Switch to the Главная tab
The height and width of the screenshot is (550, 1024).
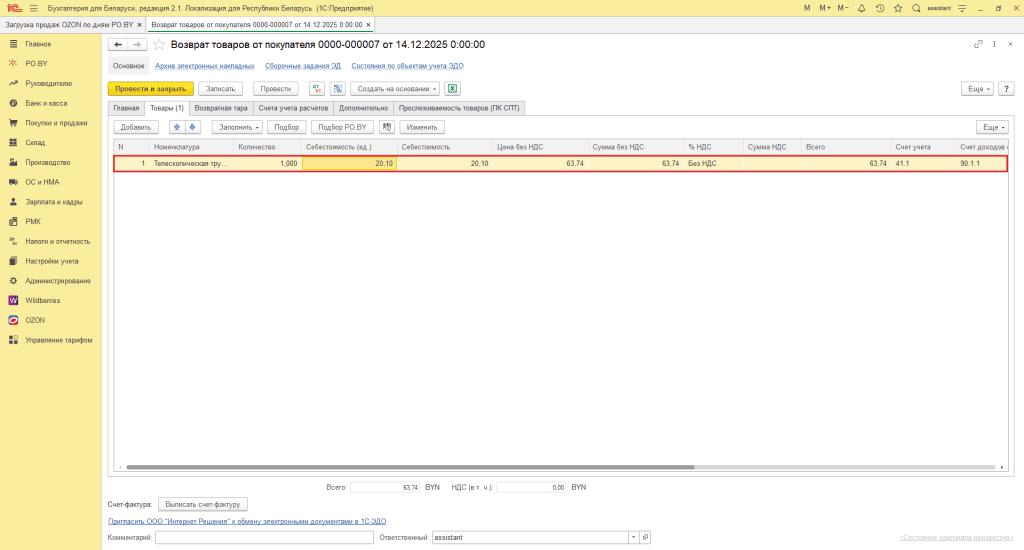pyautogui.click(x=126, y=108)
